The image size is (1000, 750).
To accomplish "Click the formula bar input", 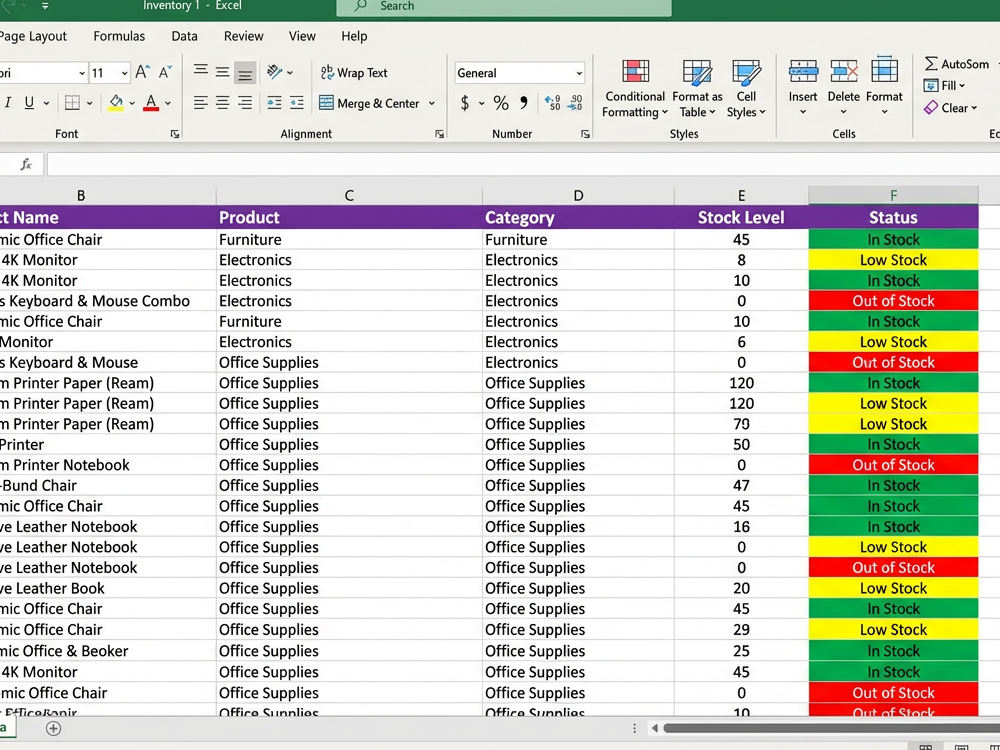I will pos(523,165).
